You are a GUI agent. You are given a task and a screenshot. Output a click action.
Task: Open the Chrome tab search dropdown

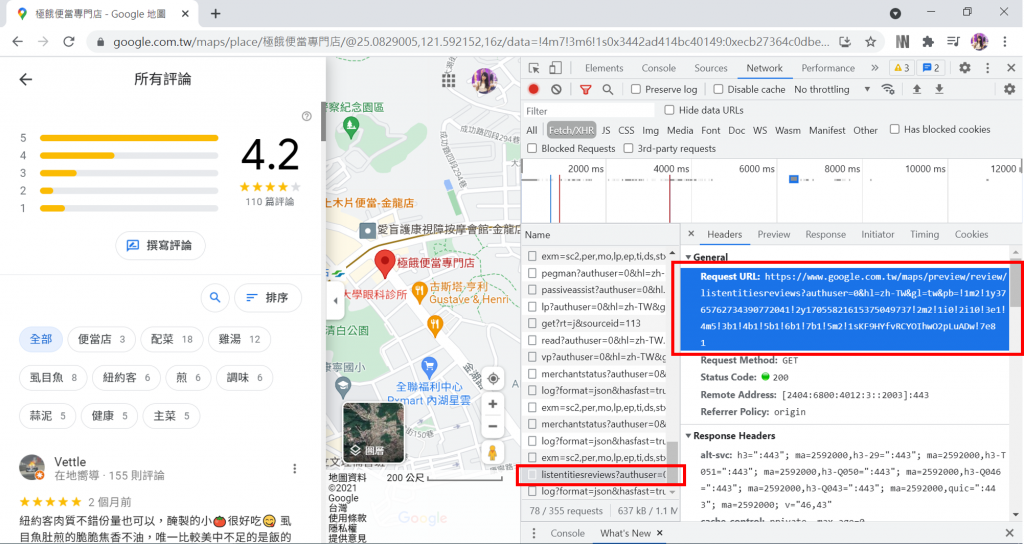pos(895,14)
